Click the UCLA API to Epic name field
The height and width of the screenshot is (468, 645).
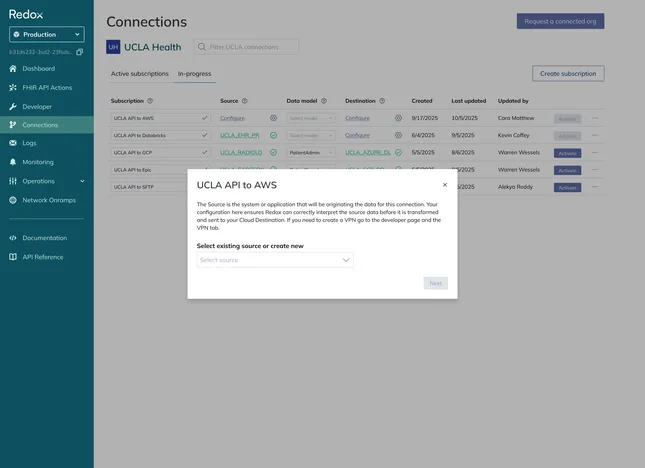pyautogui.click(x=160, y=170)
